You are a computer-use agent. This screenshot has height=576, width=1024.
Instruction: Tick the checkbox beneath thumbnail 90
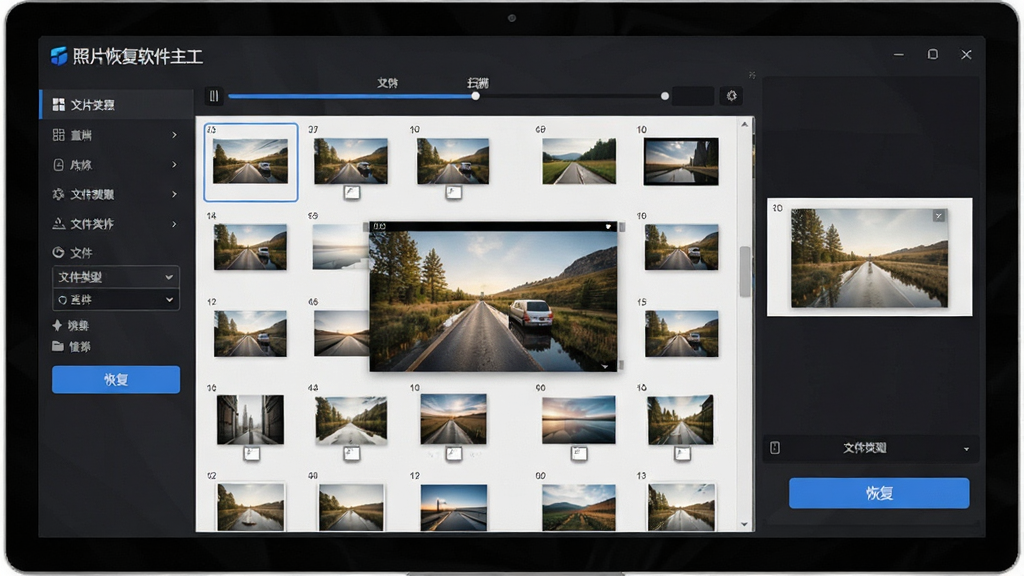(579, 453)
